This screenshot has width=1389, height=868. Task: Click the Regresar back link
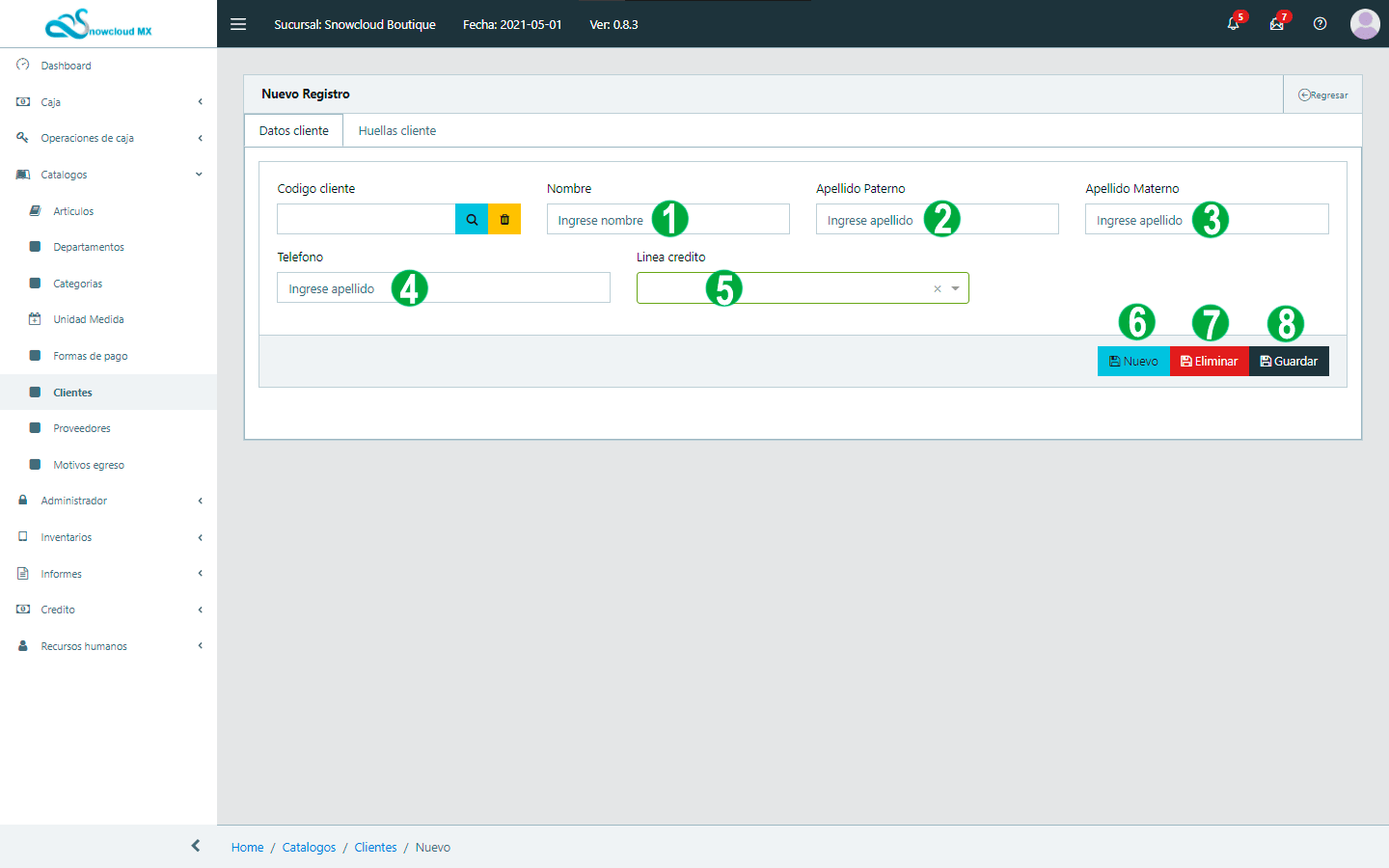[1323, 95]
